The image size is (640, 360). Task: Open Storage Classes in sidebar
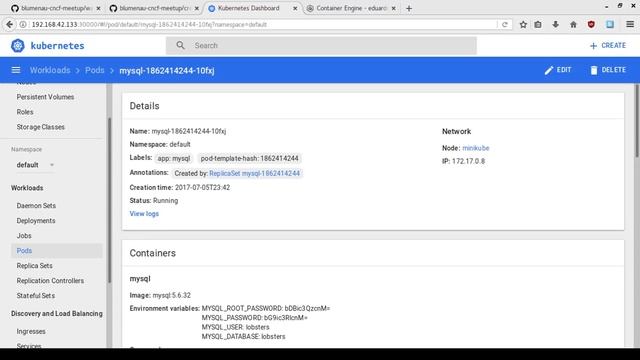click(40, 127)
